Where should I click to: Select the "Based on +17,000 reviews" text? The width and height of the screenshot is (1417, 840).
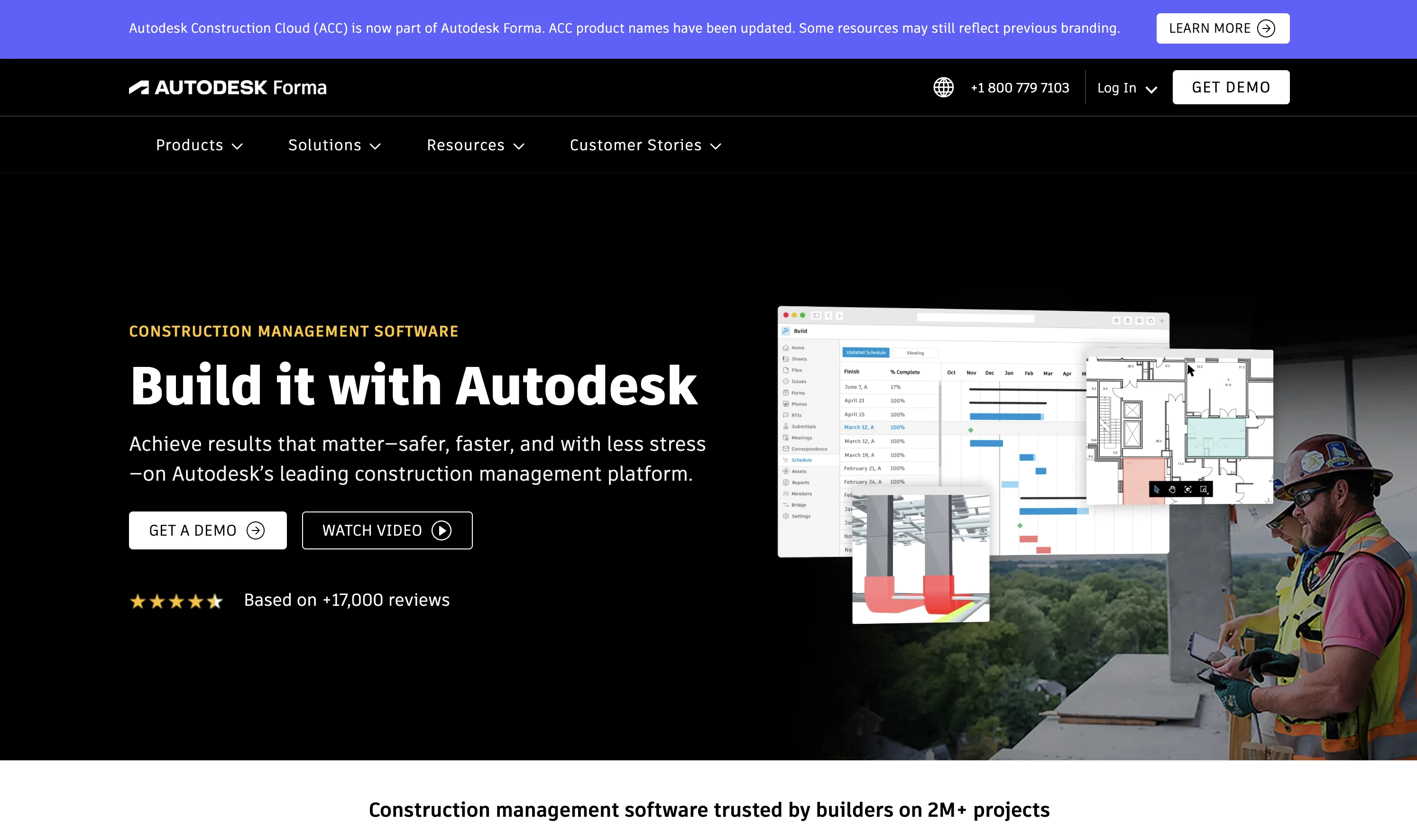pyautogui.click(x=347, y=600)
